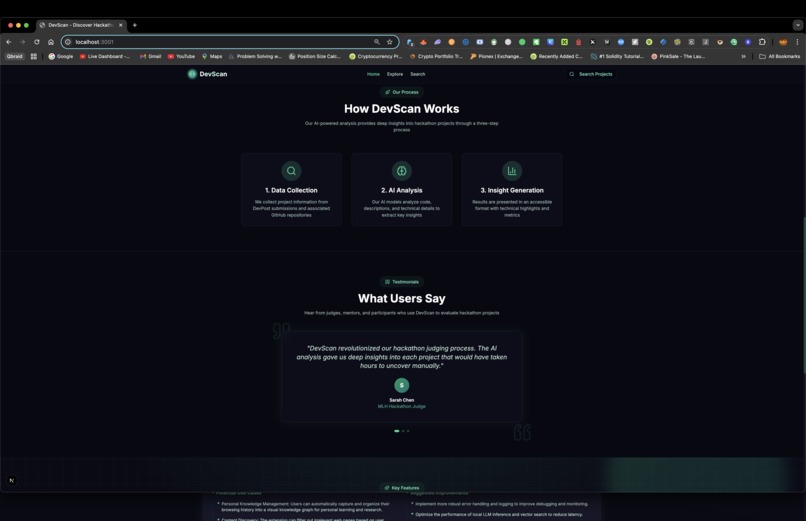Bookmark this page with the star icon
Viewport: 806px width, 521px height.
390,42
